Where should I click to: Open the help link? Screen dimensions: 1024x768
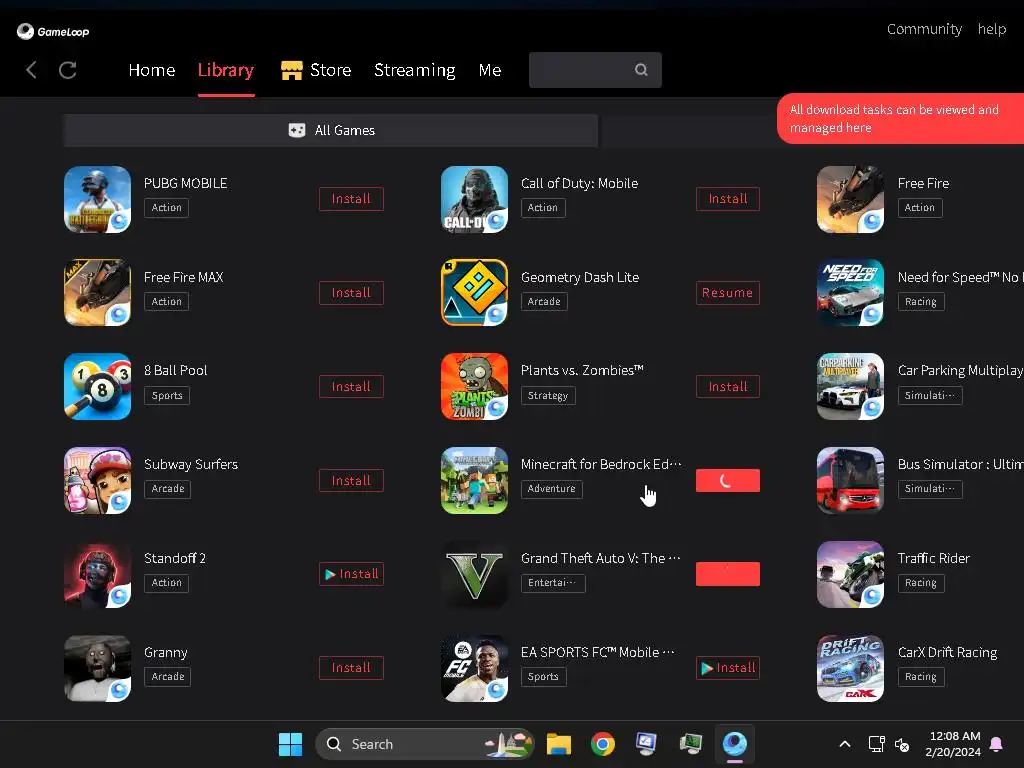[991, 29]
